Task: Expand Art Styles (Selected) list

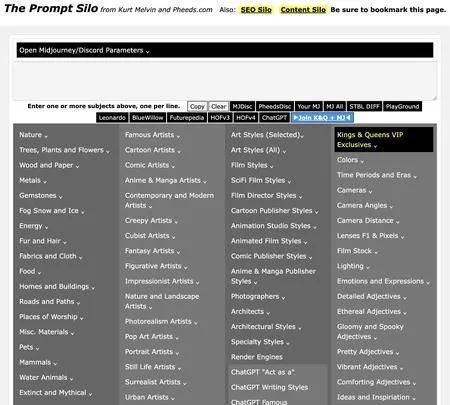Action: [267, 135]
